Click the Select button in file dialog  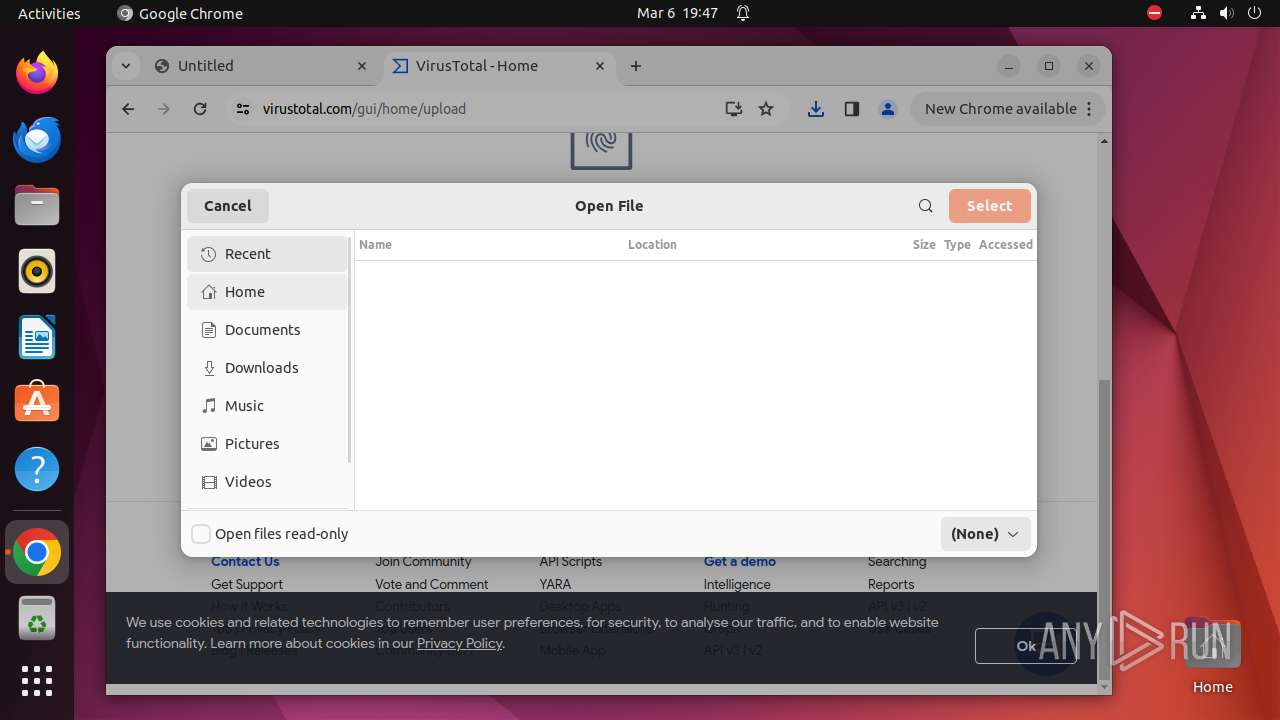pyautogui.click(x=989, y=206)
